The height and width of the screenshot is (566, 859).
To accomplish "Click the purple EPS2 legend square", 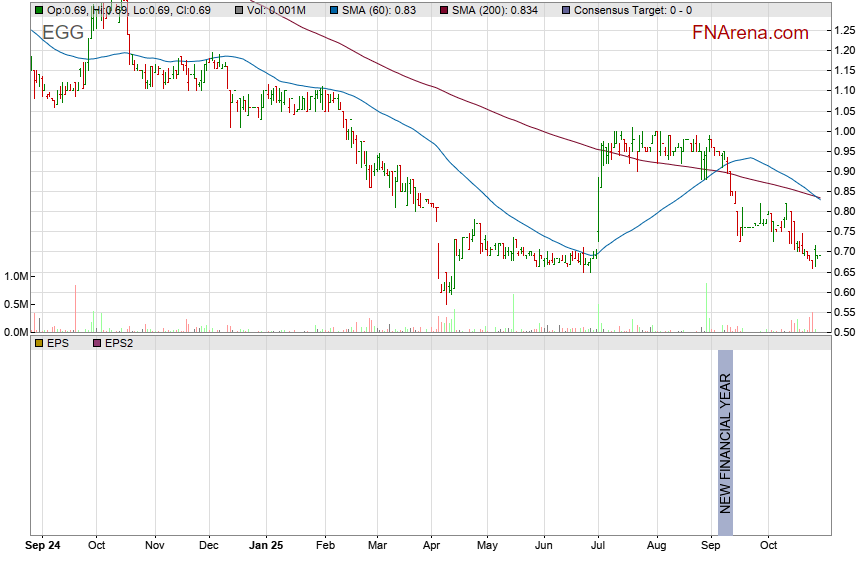I will click(96, 343).
